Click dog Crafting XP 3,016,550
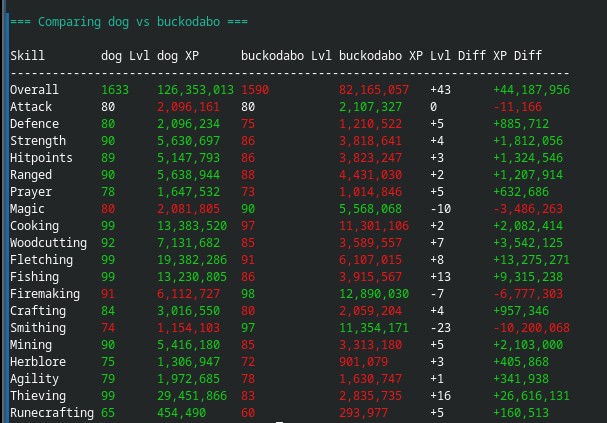The width and height of the screenshot is (607, 423). [189, 311]
